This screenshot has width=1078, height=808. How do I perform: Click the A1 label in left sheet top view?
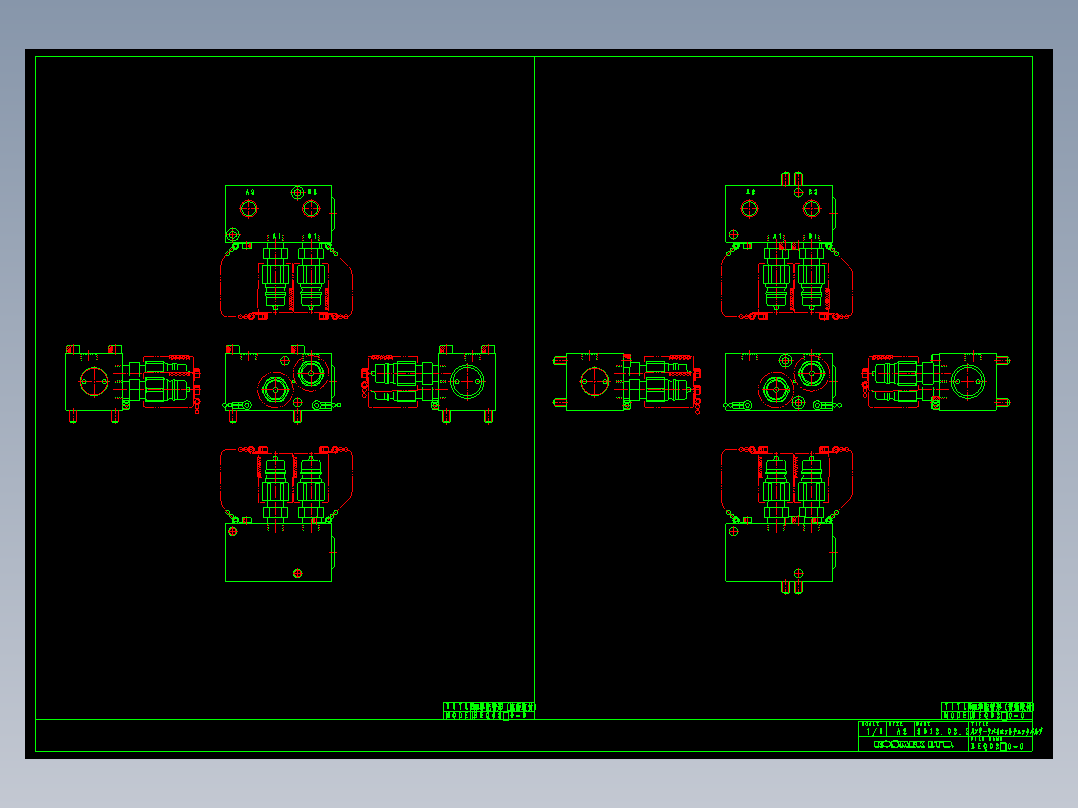pyautogui.click(x=276, y=237)
